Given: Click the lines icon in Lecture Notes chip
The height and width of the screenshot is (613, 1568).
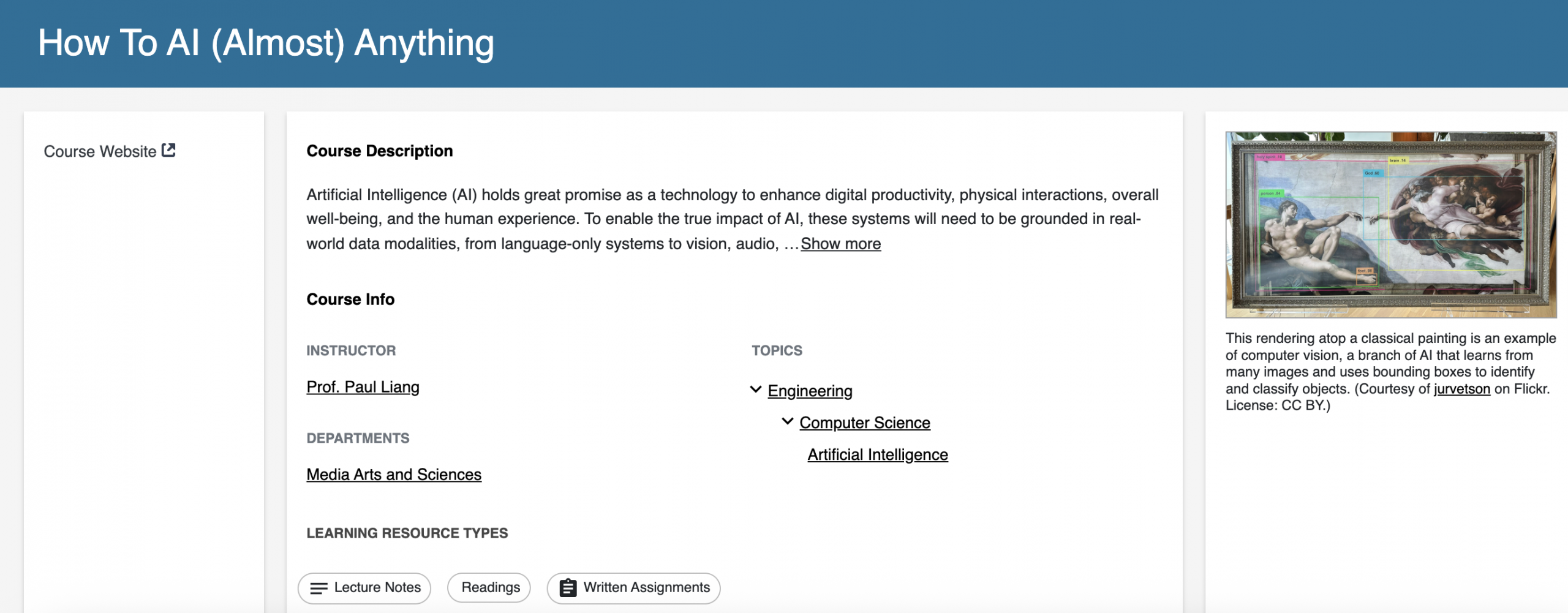Looking at the screenshot, I should click(x=318, y=589).
